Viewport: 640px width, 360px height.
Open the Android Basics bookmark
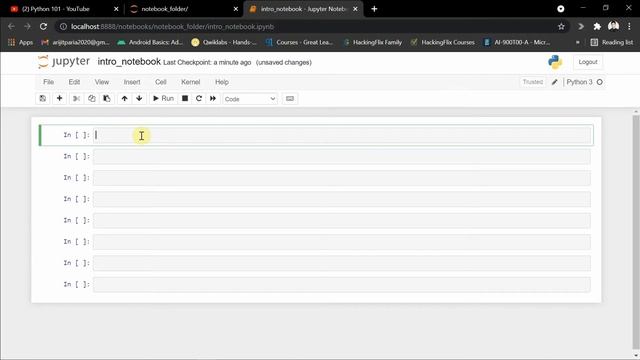[150, 42]
